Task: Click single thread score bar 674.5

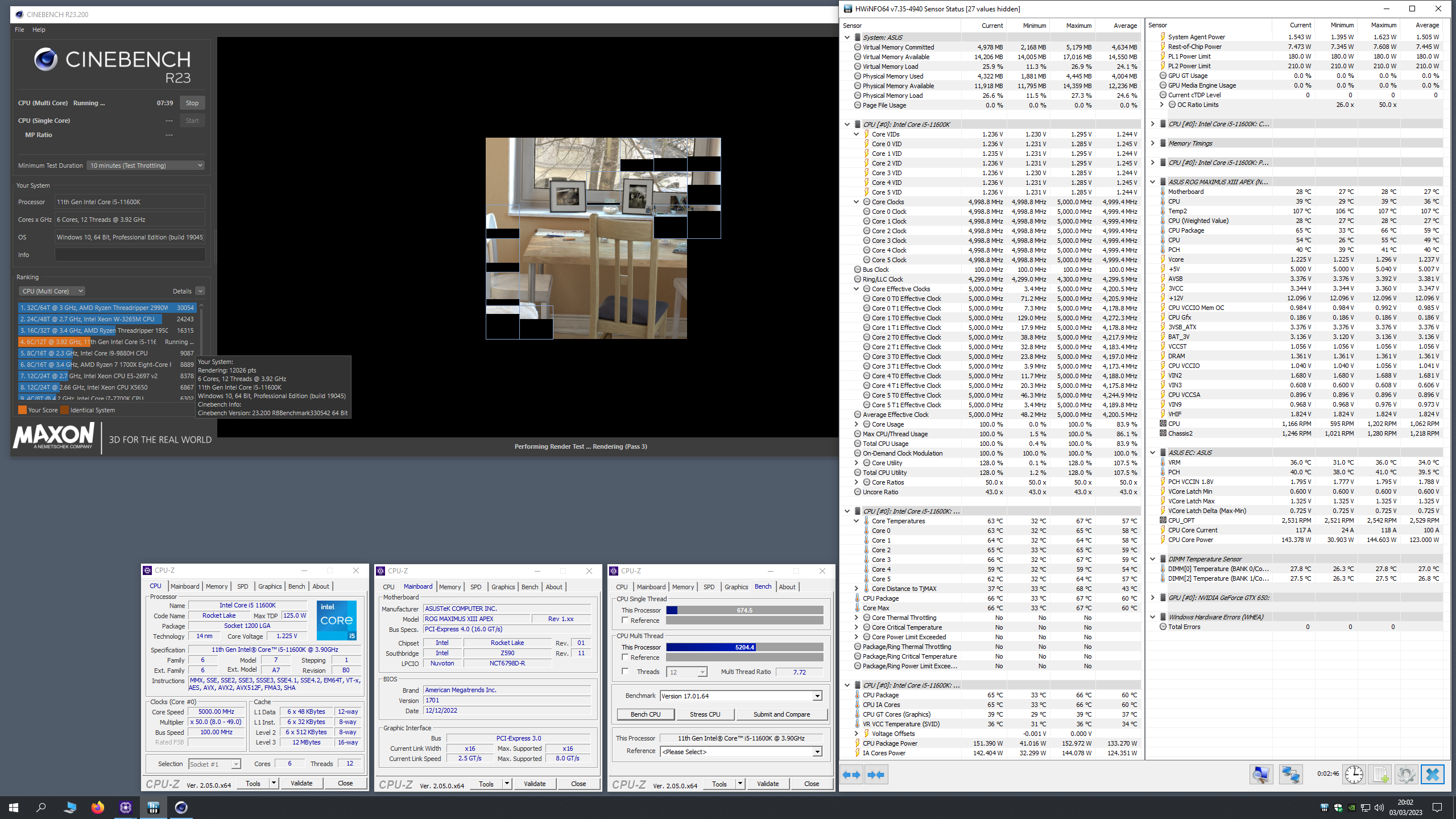Action: click(x=744, y=610)
